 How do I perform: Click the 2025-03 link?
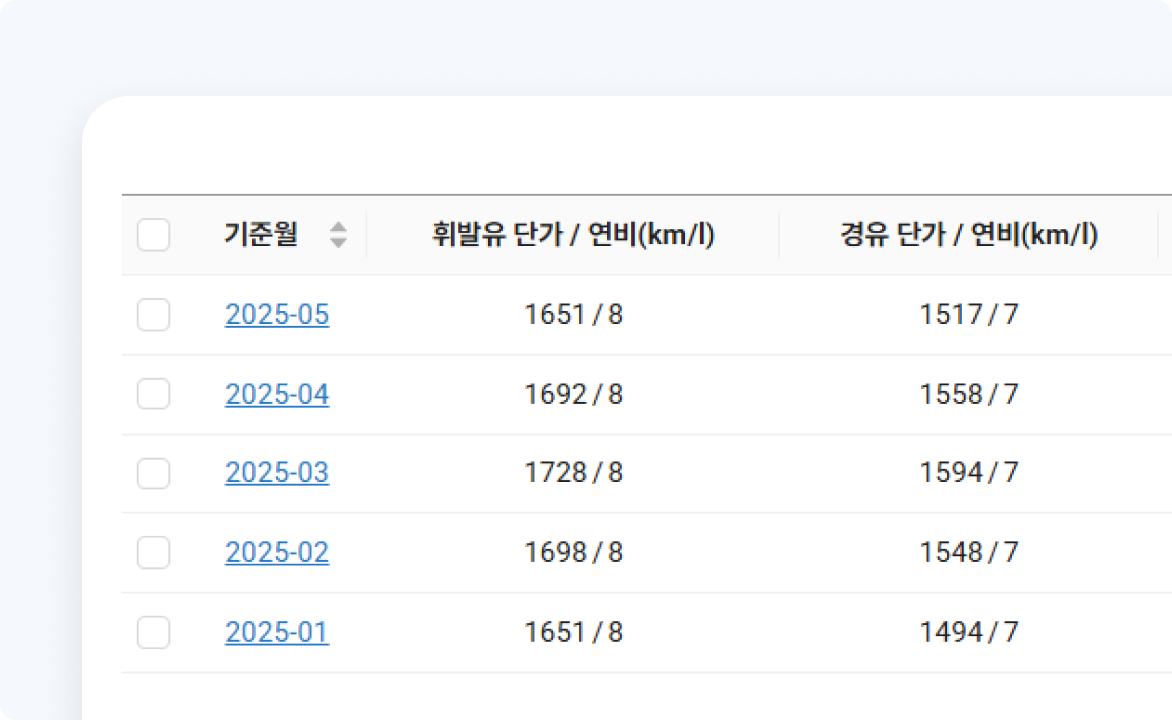click(277, 473)
